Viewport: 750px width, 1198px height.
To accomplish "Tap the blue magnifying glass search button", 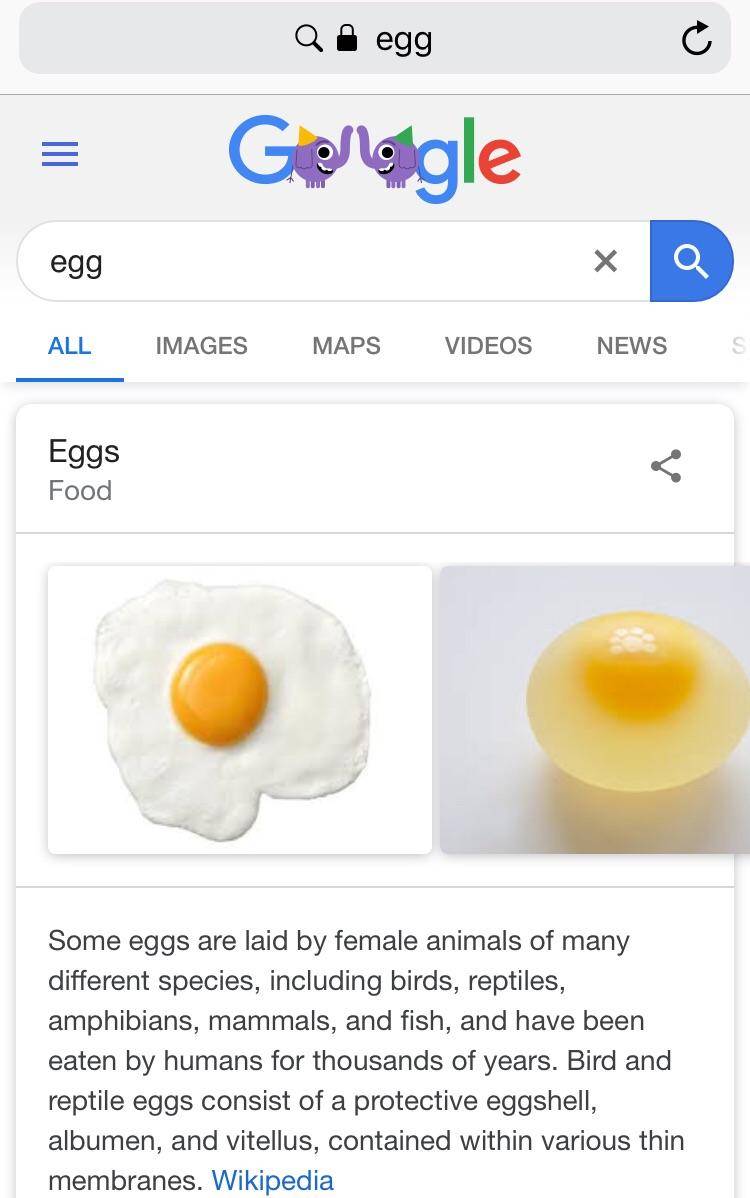I will 691,261.
